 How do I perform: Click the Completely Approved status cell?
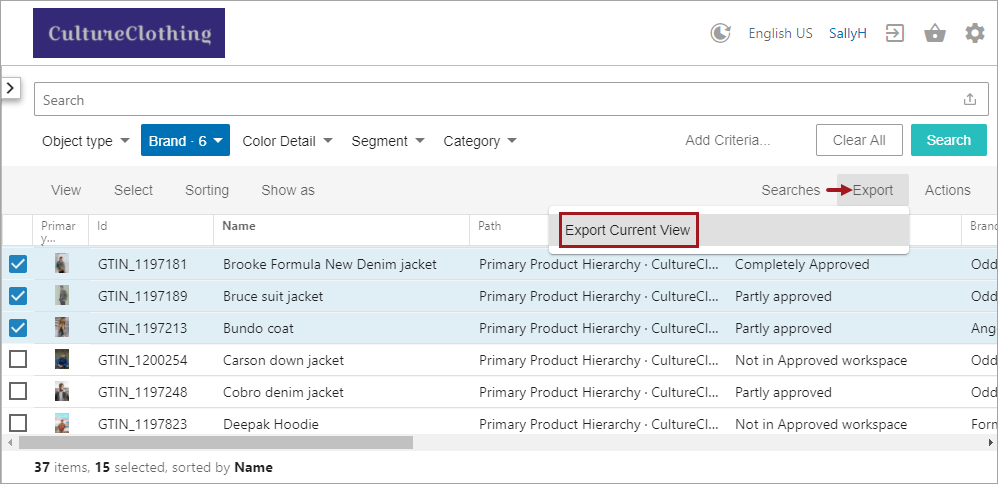click(x=802, y=264)
